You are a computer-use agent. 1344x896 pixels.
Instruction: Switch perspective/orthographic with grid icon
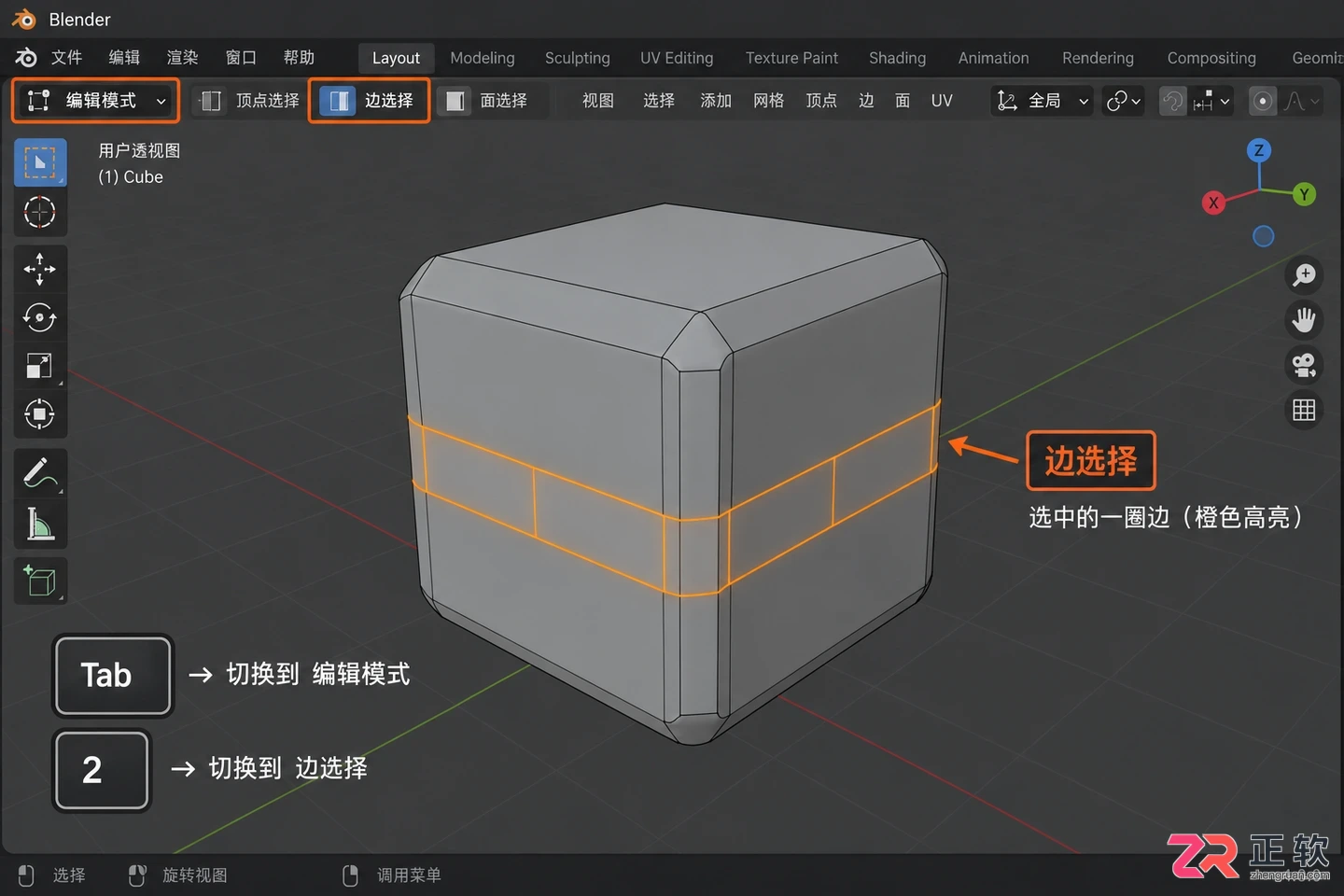click(1304, 410)
